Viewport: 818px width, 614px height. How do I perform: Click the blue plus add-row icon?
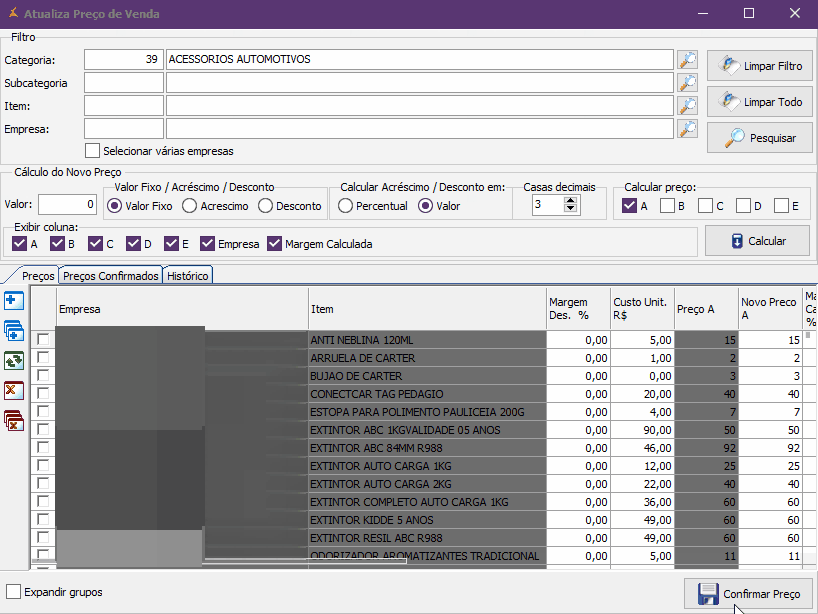(x=14, y=301)
